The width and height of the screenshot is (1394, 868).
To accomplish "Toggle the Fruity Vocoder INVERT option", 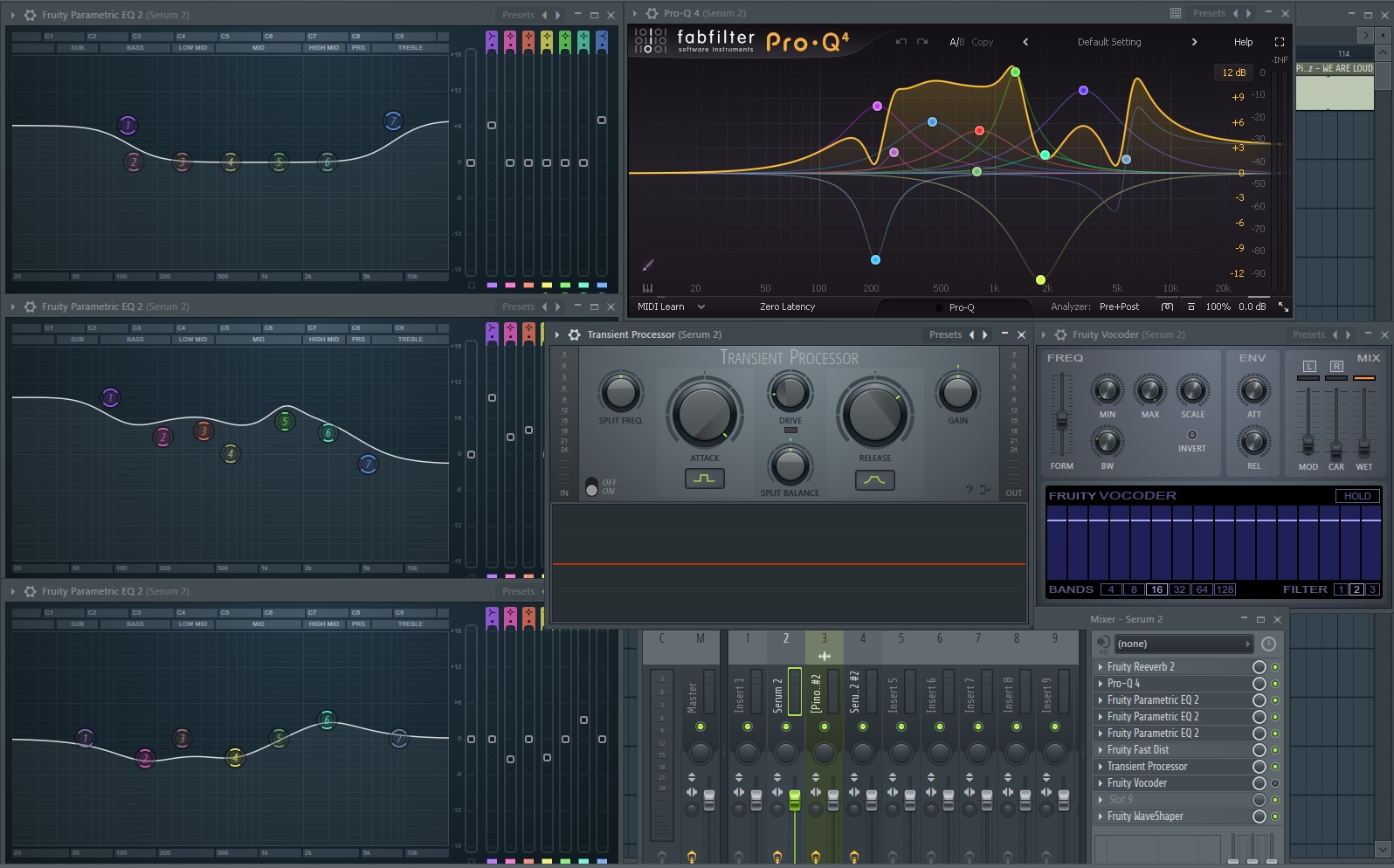I will 1191,435.
